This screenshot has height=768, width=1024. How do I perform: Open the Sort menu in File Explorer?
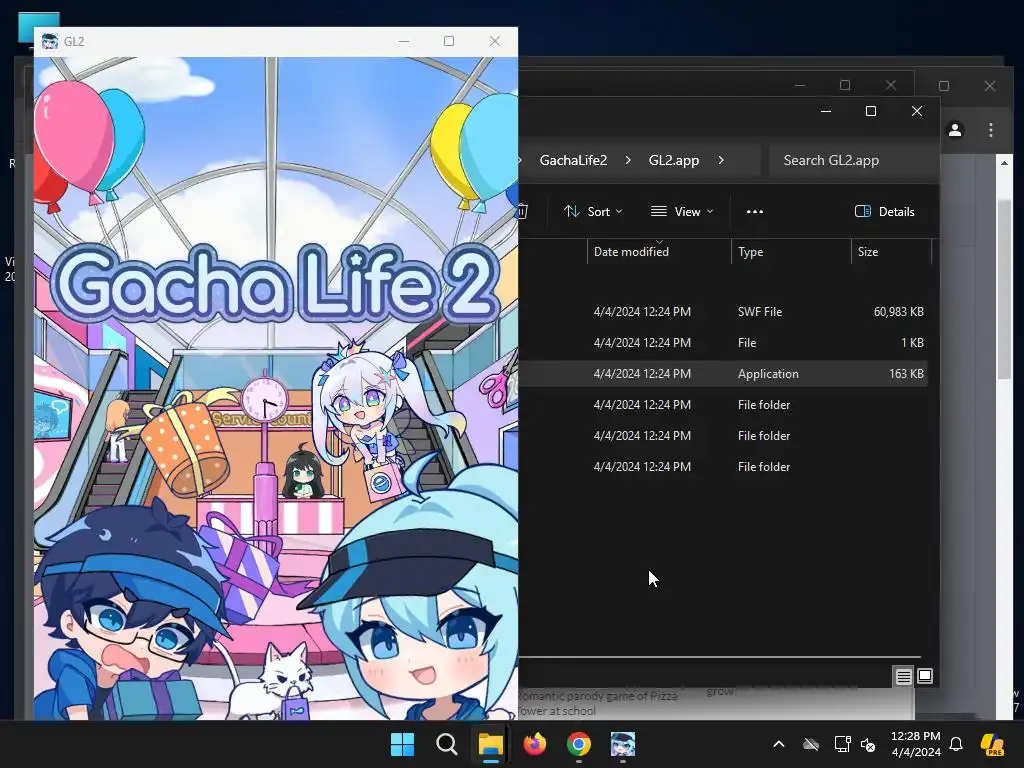[593, 212]
